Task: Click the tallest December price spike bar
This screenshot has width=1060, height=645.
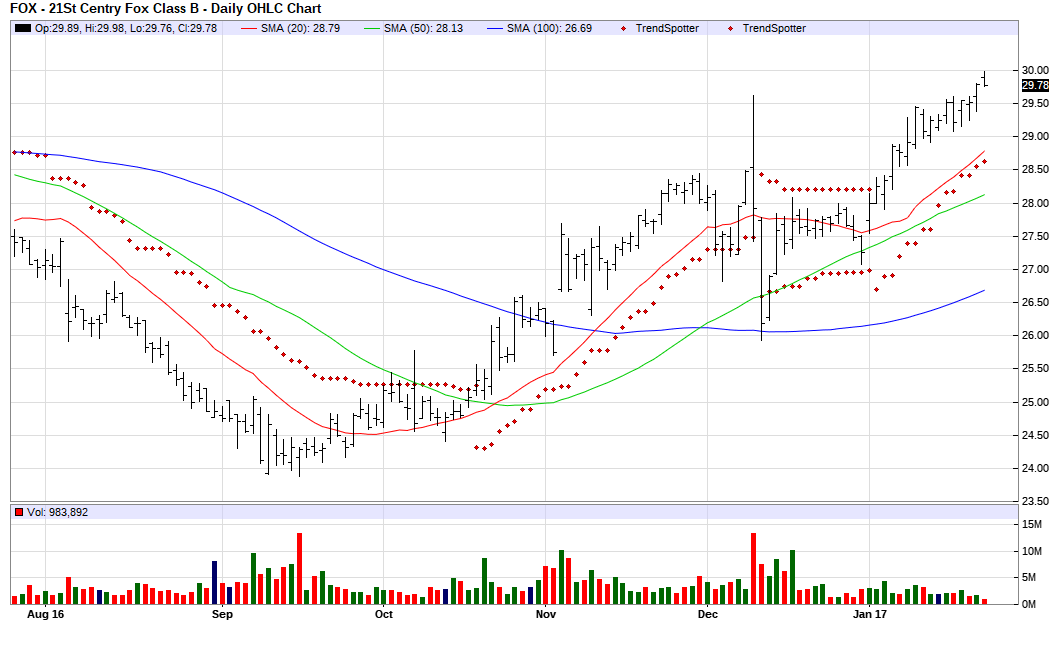Action: [x=753, y=166]
